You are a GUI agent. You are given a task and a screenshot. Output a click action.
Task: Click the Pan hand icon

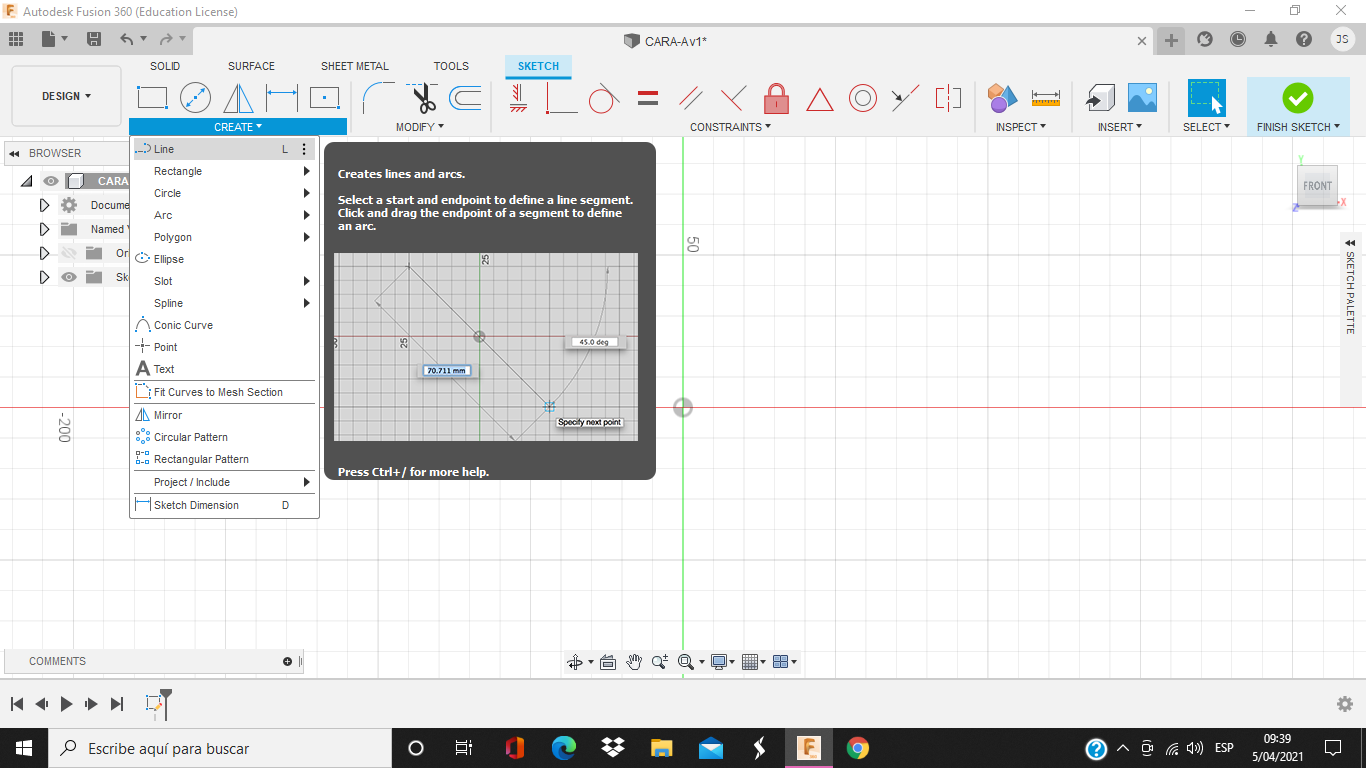(634, 662)
